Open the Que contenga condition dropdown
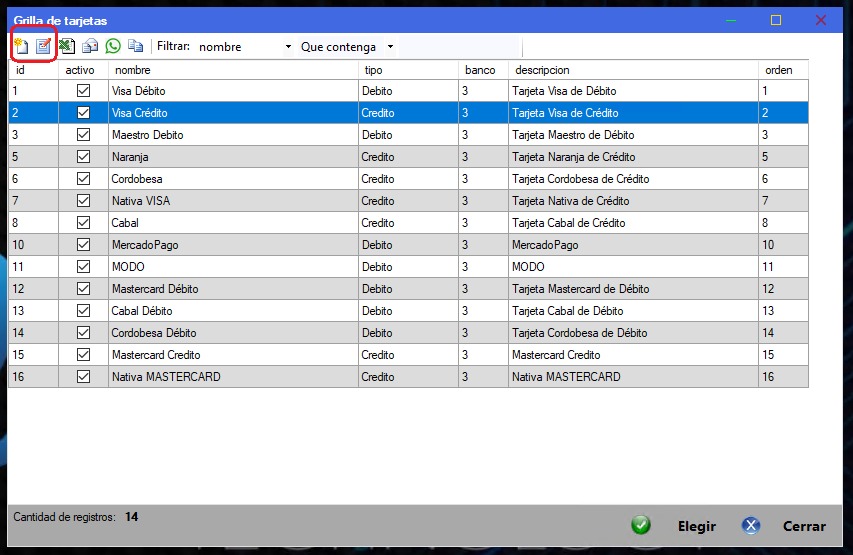The width and height of the screenshot is (853, 555). click(390, 47)
